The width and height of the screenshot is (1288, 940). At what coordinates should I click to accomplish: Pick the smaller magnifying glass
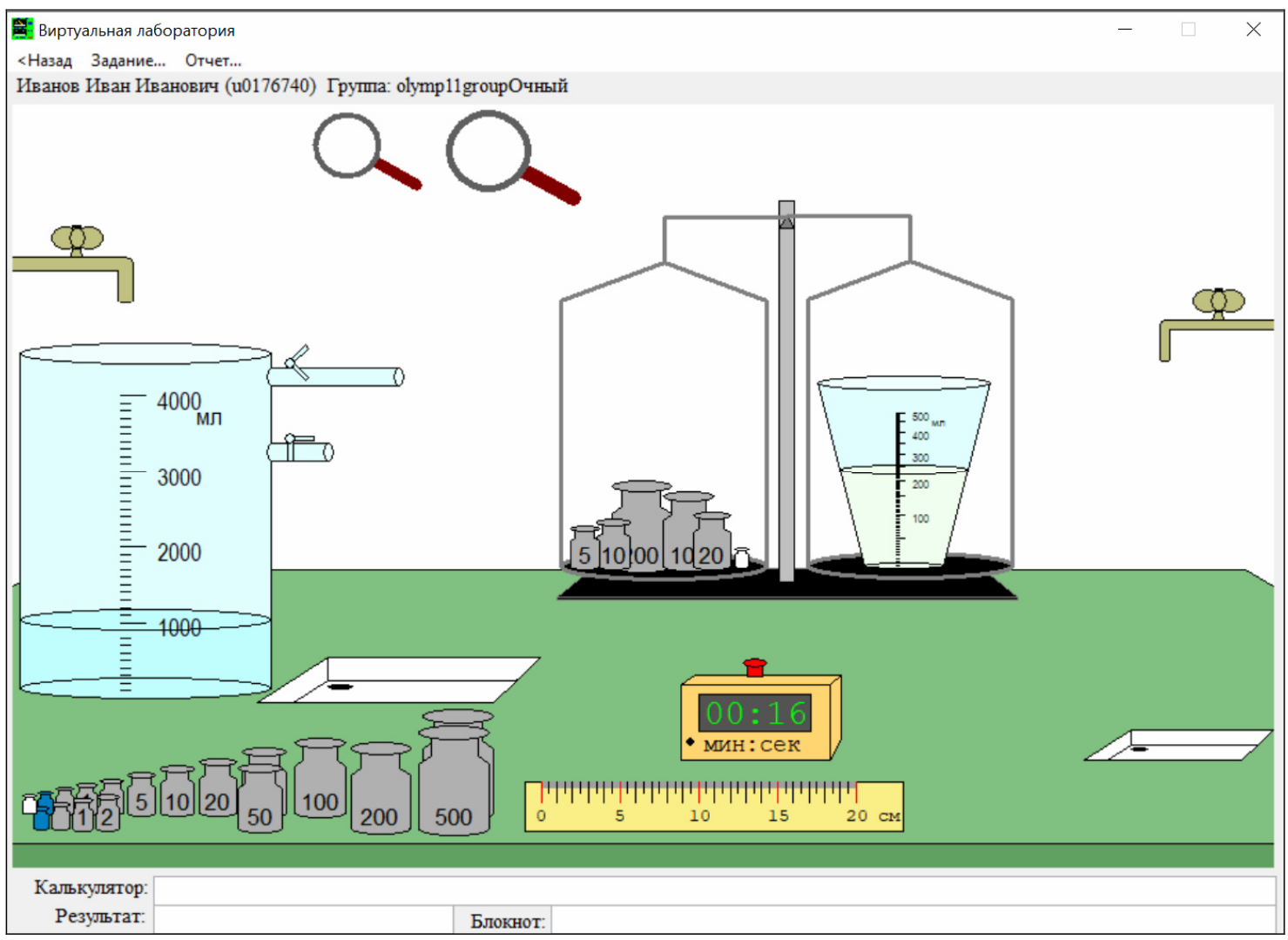coord(347,146)
